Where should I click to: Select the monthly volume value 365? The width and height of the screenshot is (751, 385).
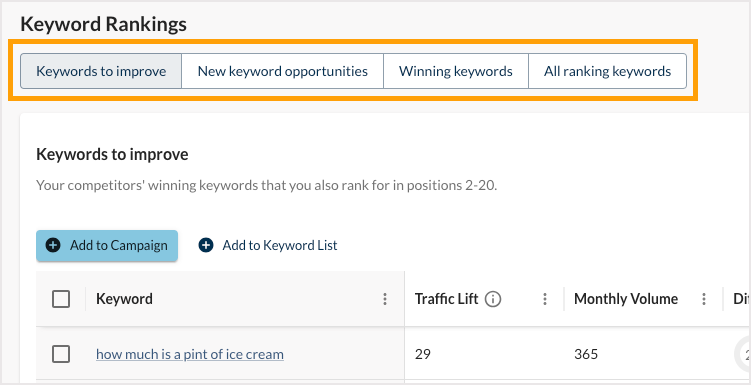coord(586,354)
